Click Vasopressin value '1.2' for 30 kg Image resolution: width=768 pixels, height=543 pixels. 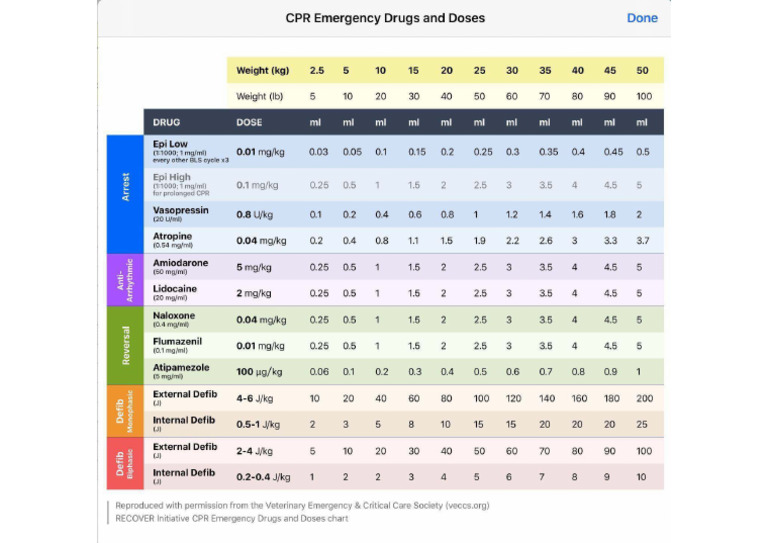tap(512, 214)
